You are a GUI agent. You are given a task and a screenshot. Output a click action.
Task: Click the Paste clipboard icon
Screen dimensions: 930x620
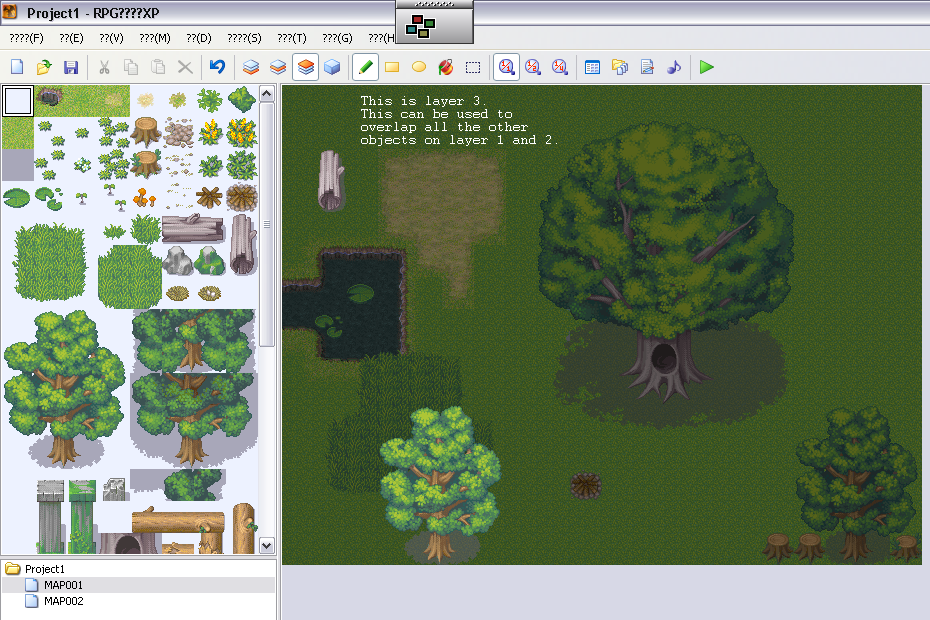click(158, 67)
